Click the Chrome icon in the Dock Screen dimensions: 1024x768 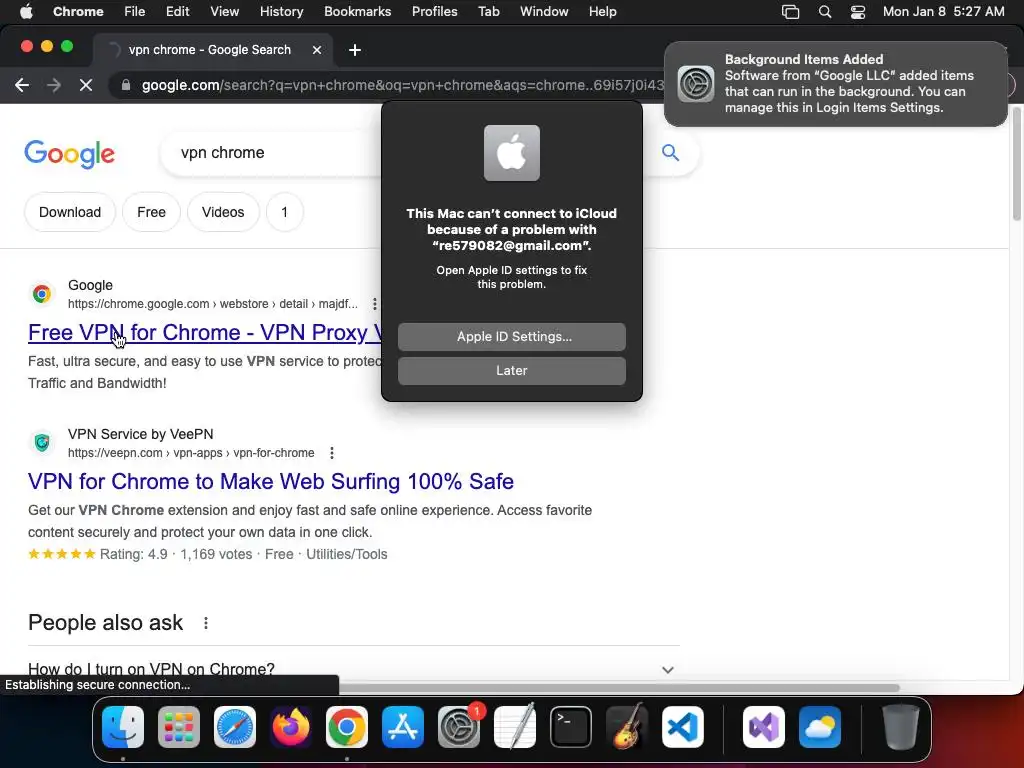(x=347, y=727)
